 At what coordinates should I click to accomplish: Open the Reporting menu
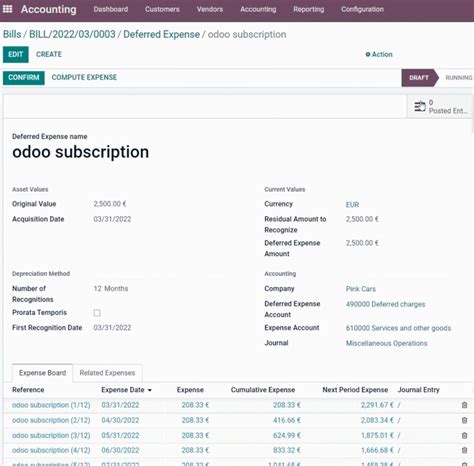click(x=308, y=9)
